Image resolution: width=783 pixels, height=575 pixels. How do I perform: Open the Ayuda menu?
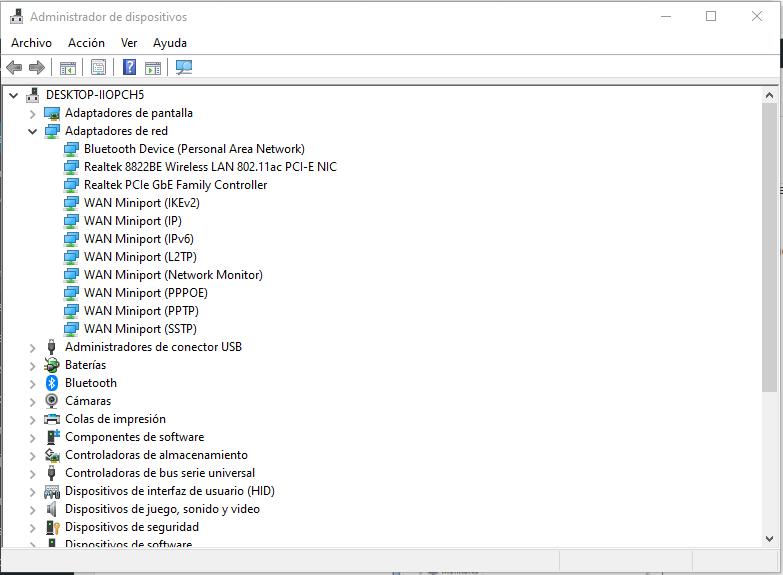pos(170,43)
